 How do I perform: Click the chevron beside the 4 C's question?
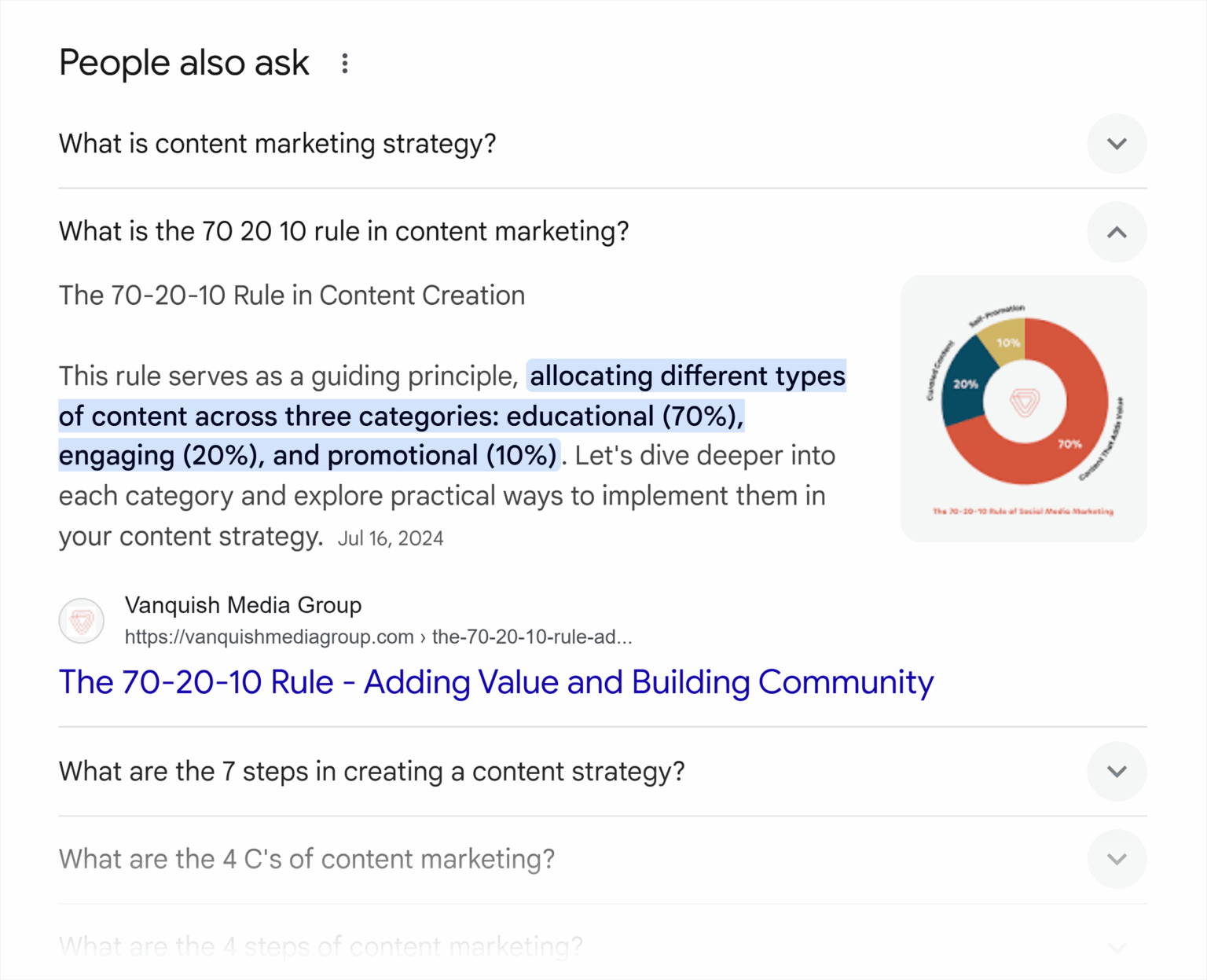click(x=1117, y=859)
